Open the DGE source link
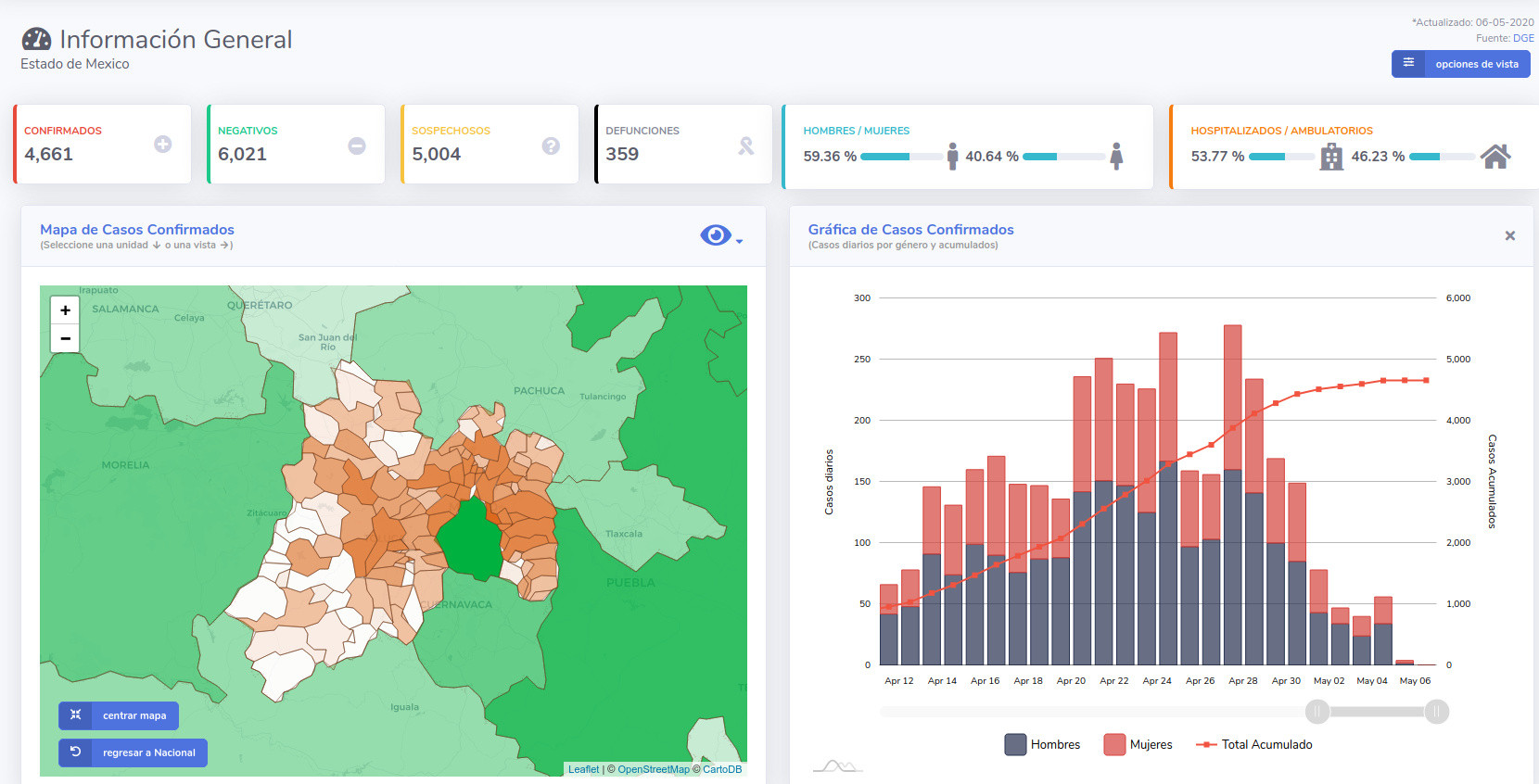 pyautogui.click(x=1523, y=38)
